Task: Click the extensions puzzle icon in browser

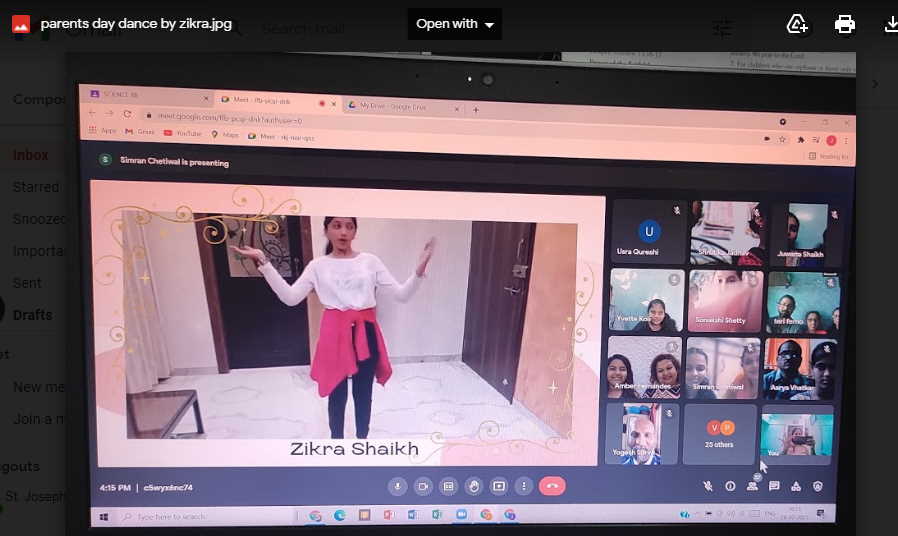Action: pyautogui.click(x=801, y=140)
